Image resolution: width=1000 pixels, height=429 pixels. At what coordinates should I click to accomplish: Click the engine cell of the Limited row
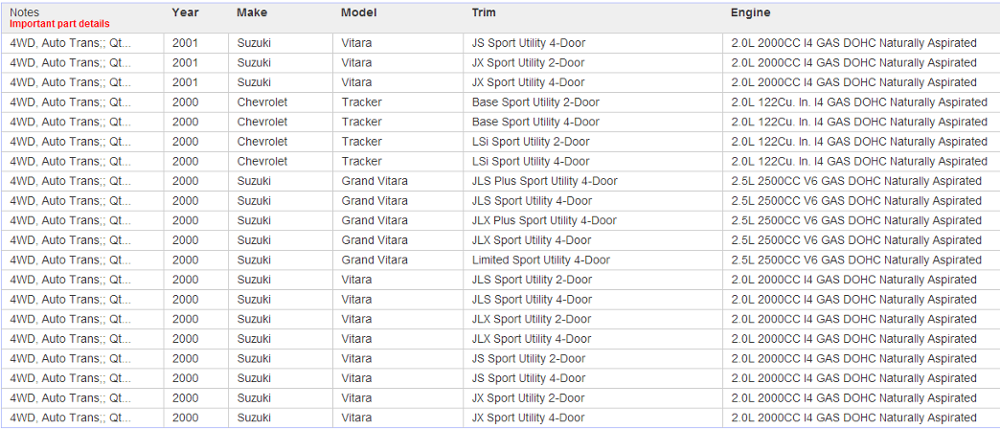pos(856,260)
